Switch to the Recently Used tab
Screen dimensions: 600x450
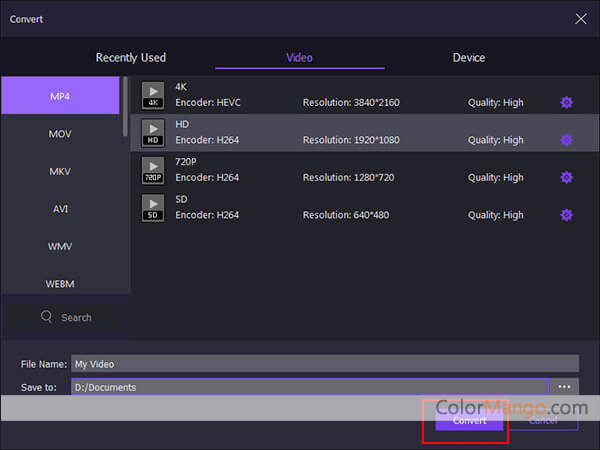(130, 57)
